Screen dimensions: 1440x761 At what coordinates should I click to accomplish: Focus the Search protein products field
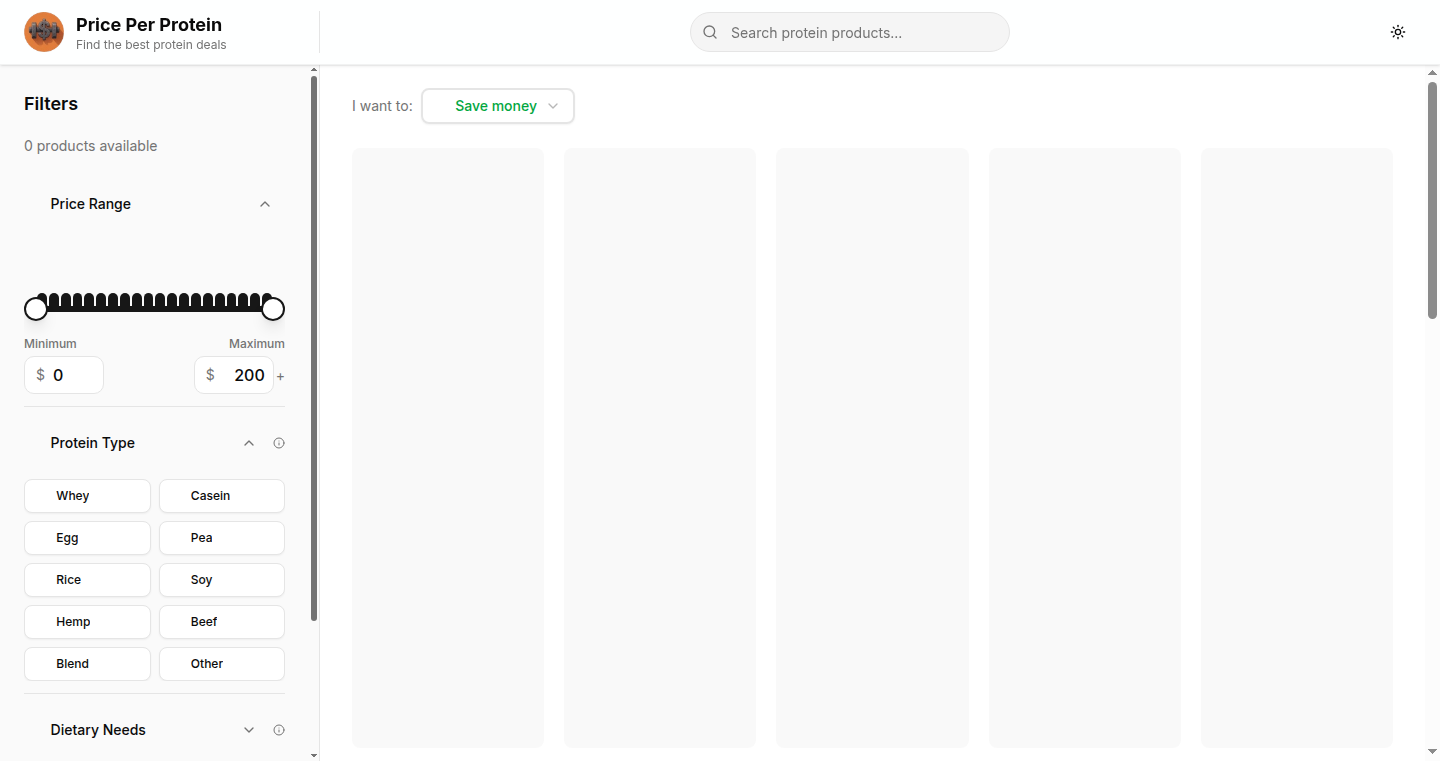click(850, 32)
